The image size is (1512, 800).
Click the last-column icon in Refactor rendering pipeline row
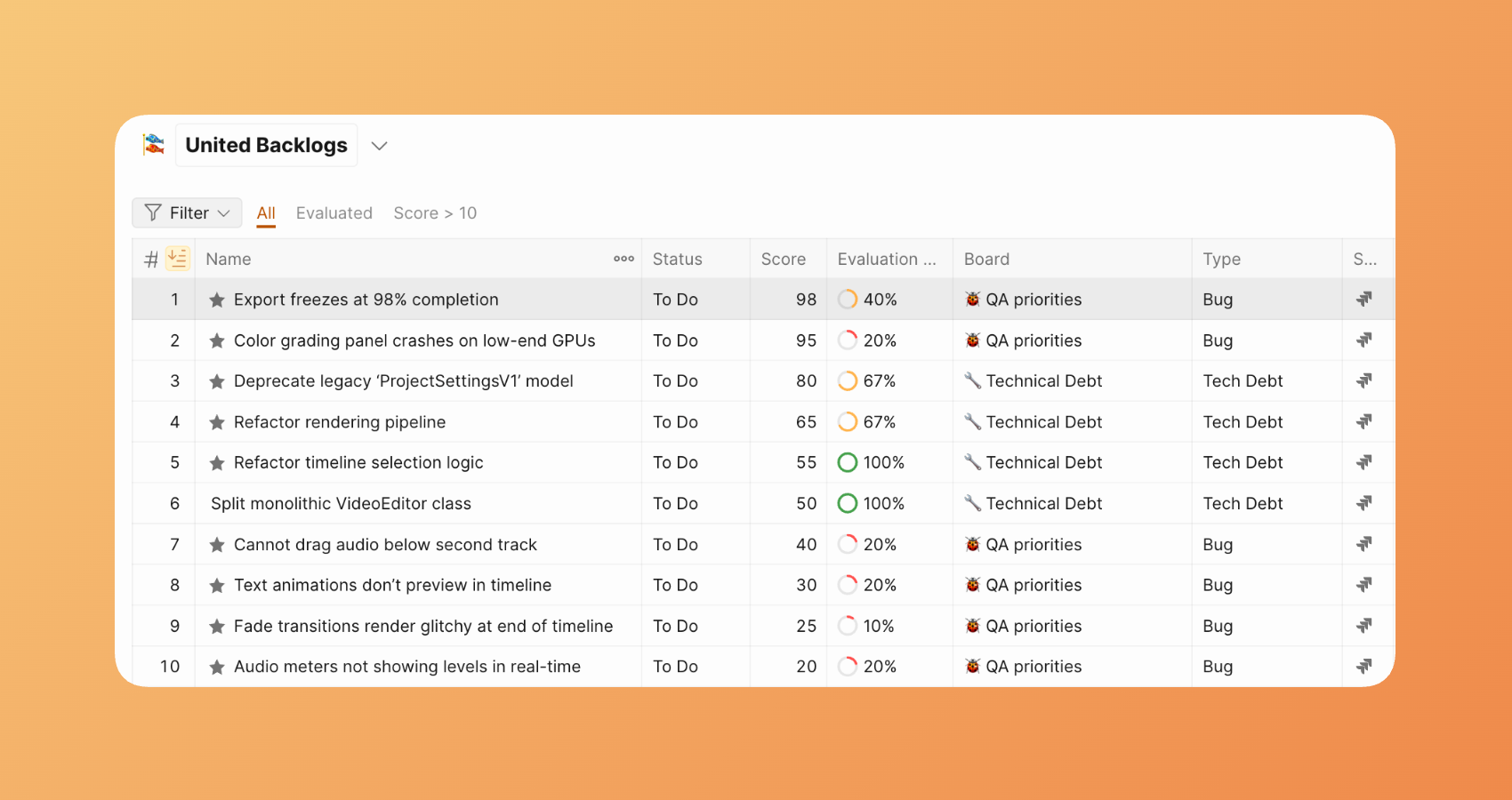tap(1363, 422)
